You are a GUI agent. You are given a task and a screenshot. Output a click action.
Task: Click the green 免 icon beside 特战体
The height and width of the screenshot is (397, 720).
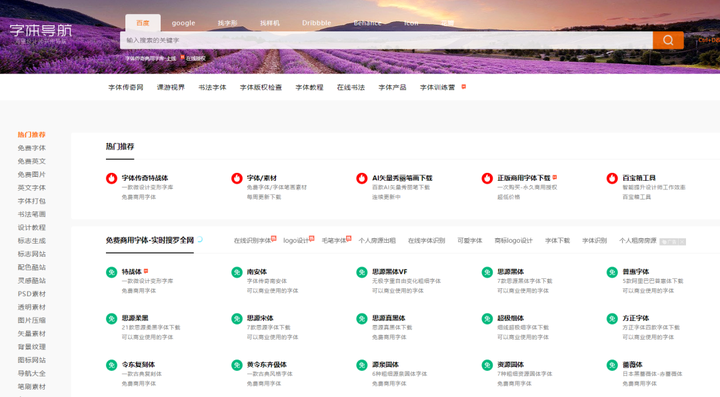[x=112, y=272]
